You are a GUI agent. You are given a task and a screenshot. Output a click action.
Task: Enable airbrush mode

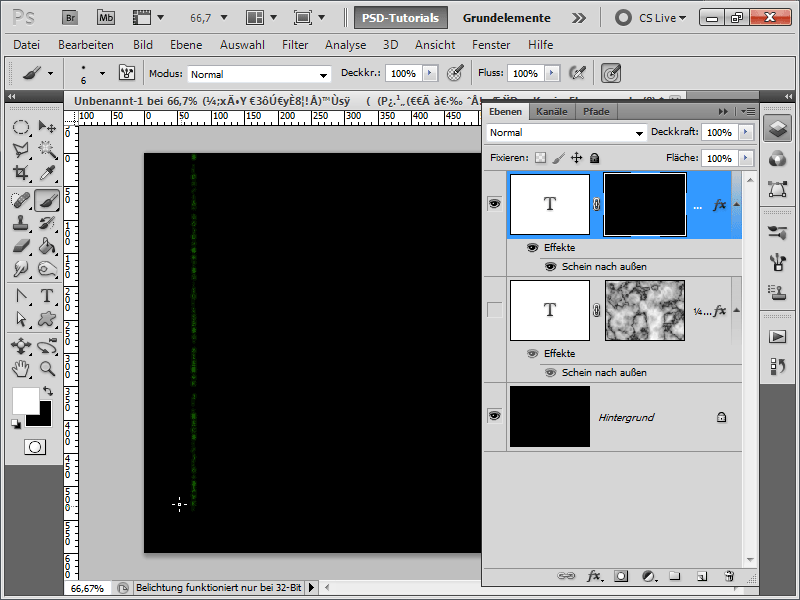click(x=577, y=73)
